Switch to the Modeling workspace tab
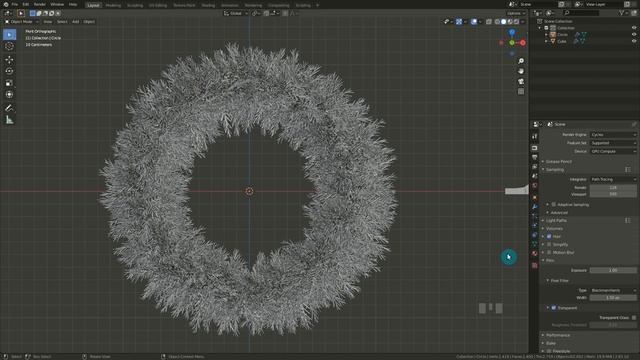Screen dimensions: 640x360 (113, 5)
